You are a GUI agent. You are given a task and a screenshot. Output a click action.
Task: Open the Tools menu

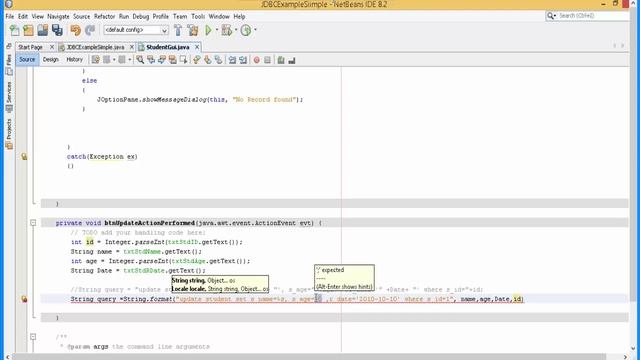(198, 16)
